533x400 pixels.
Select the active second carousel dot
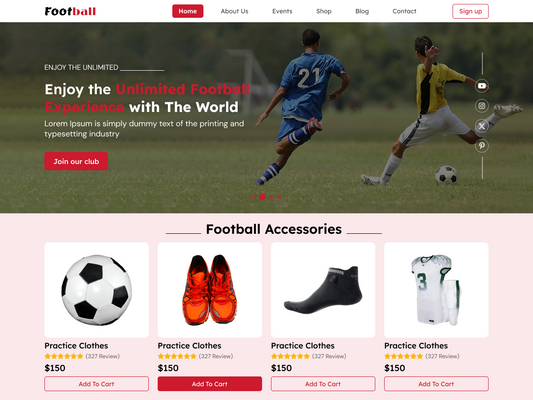pyautogui.click(x=262, y=197)
